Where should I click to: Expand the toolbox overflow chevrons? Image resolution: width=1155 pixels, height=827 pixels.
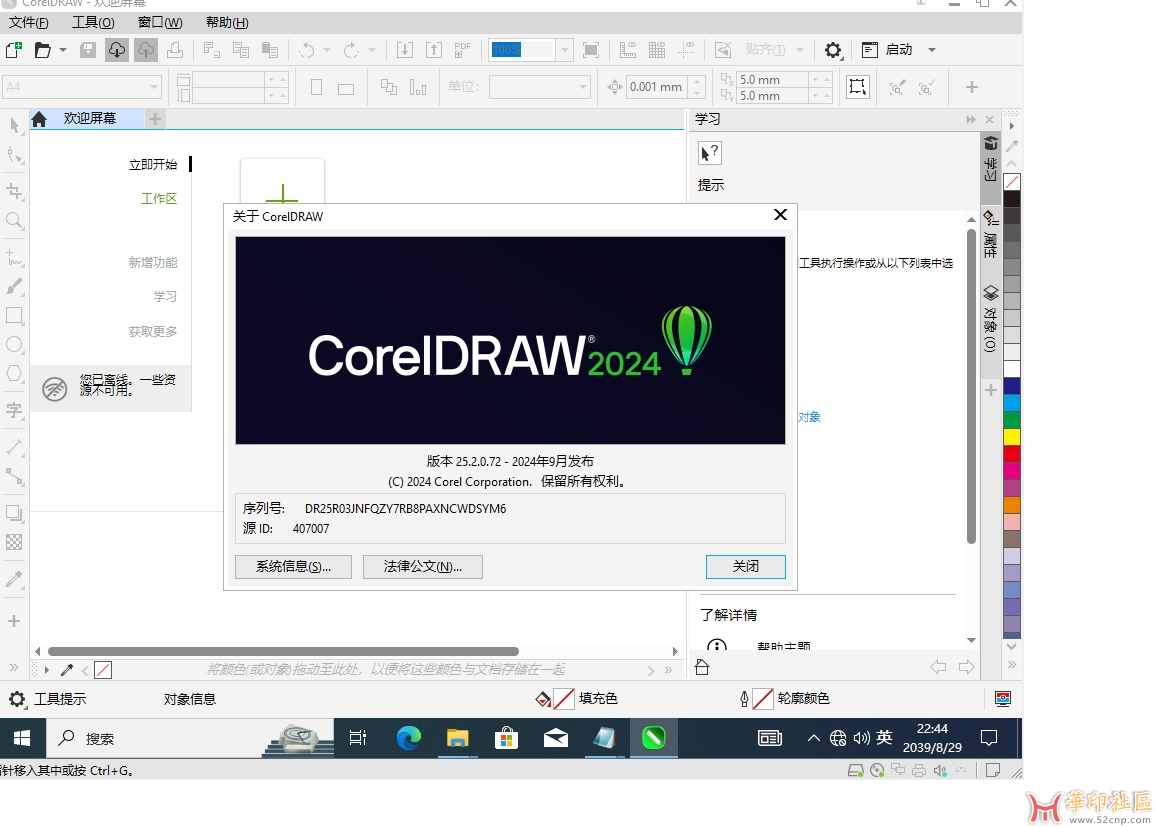point(13,667)
